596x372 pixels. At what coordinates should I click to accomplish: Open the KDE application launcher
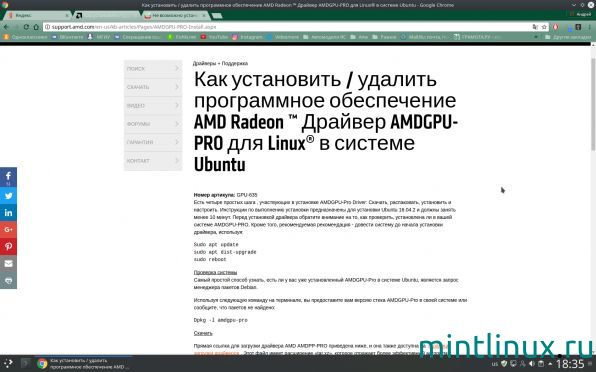8,363
